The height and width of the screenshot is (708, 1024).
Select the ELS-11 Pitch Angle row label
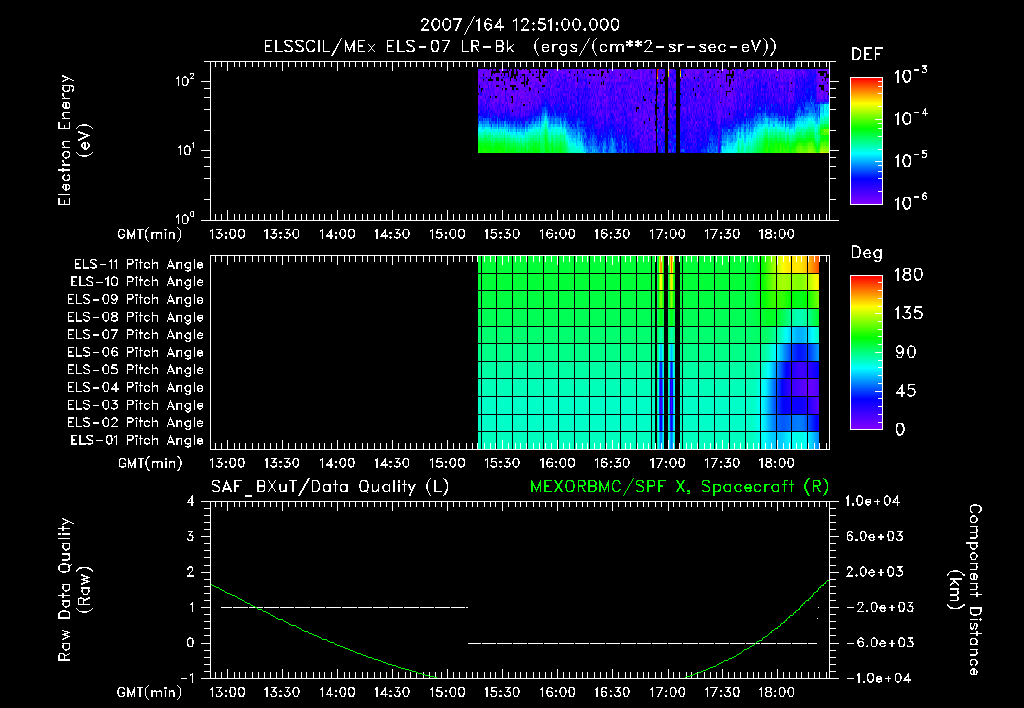(138, 265)
